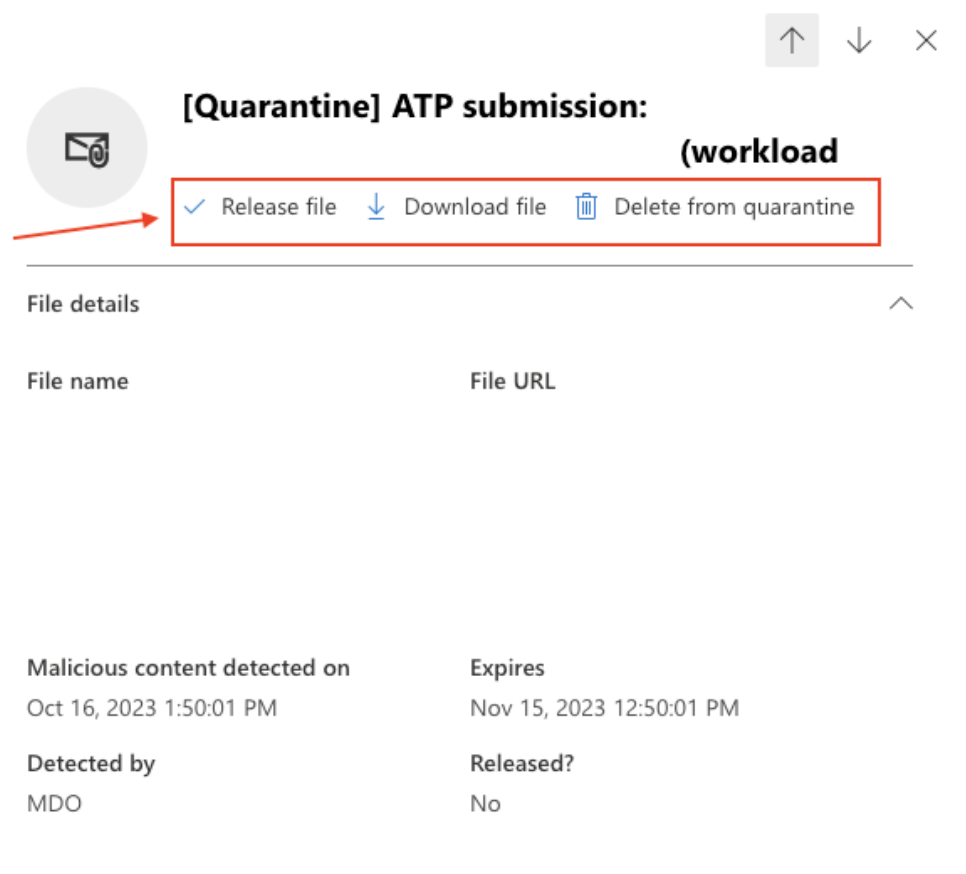Dismiss the quarantine details panel
This screenshot has width=966, height=874.
pos(926,40)
